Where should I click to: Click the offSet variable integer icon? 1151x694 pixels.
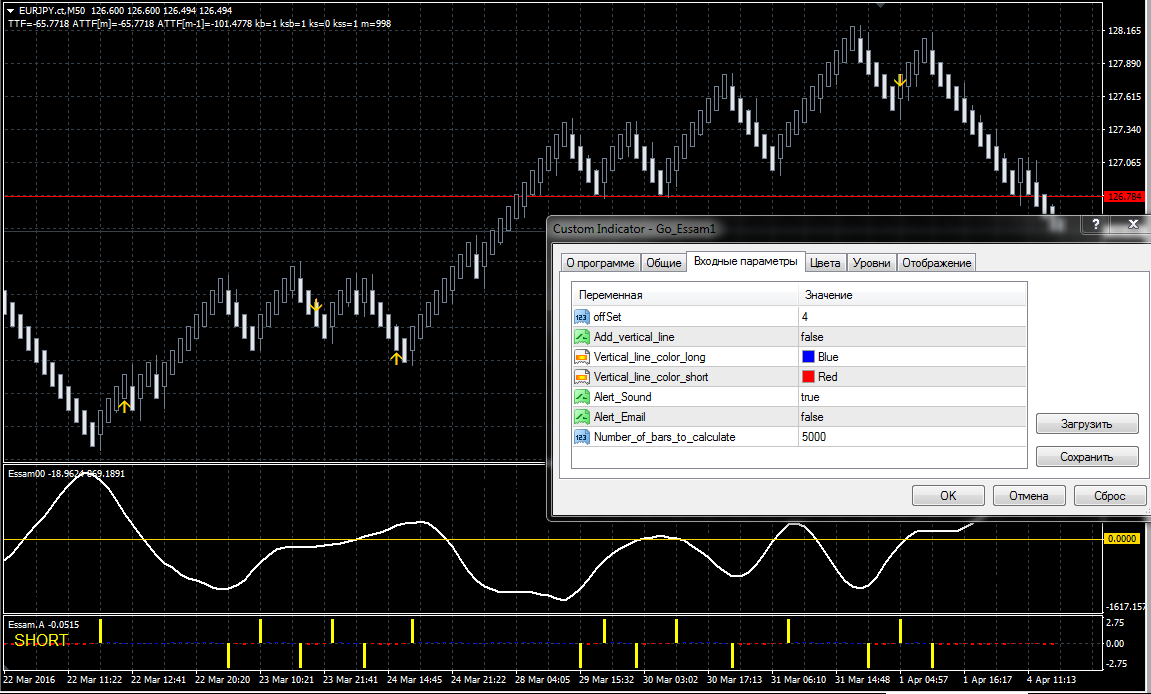[x=581, y=317]
